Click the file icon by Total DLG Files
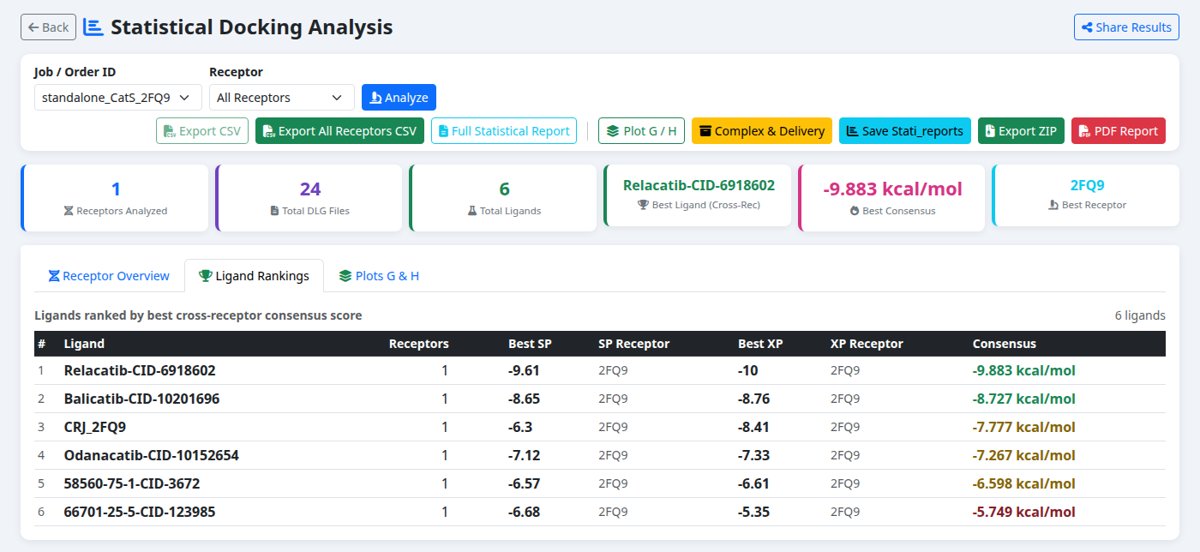Screen dimensions: 1200x552 tap(274, 211)
